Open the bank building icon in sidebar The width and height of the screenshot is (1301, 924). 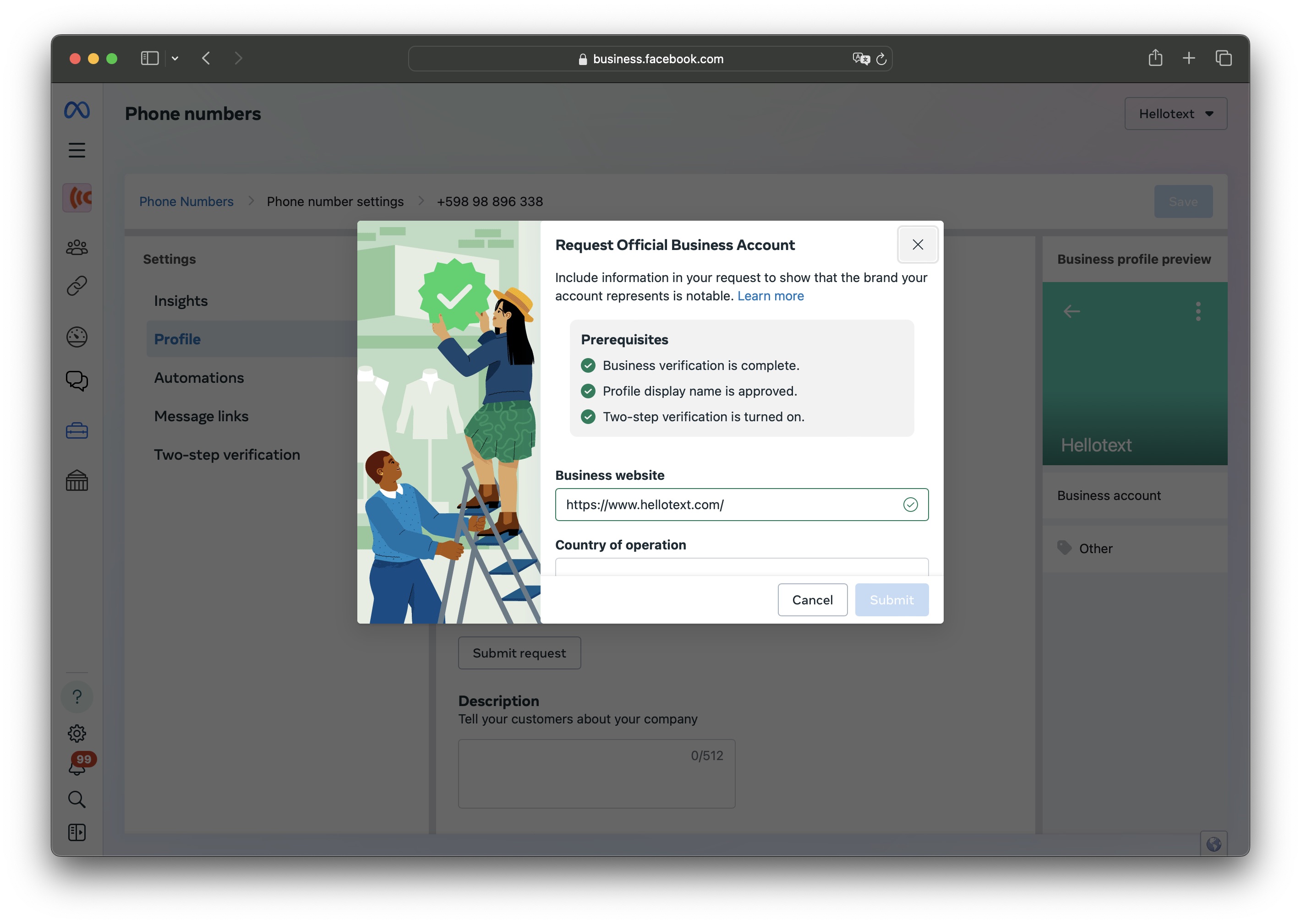click(77, 481)
